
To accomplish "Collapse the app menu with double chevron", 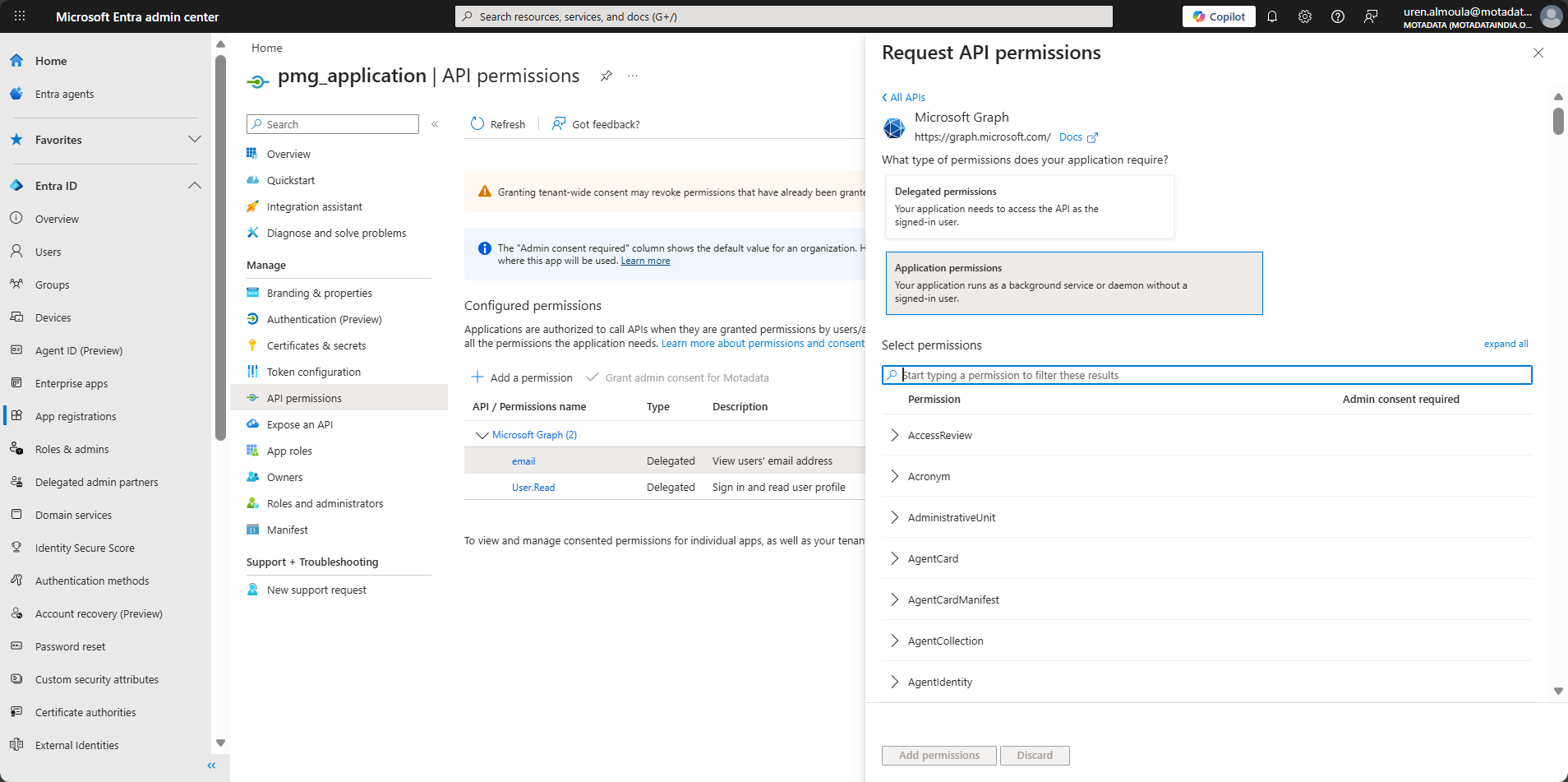I will click(x=435, y=124).
